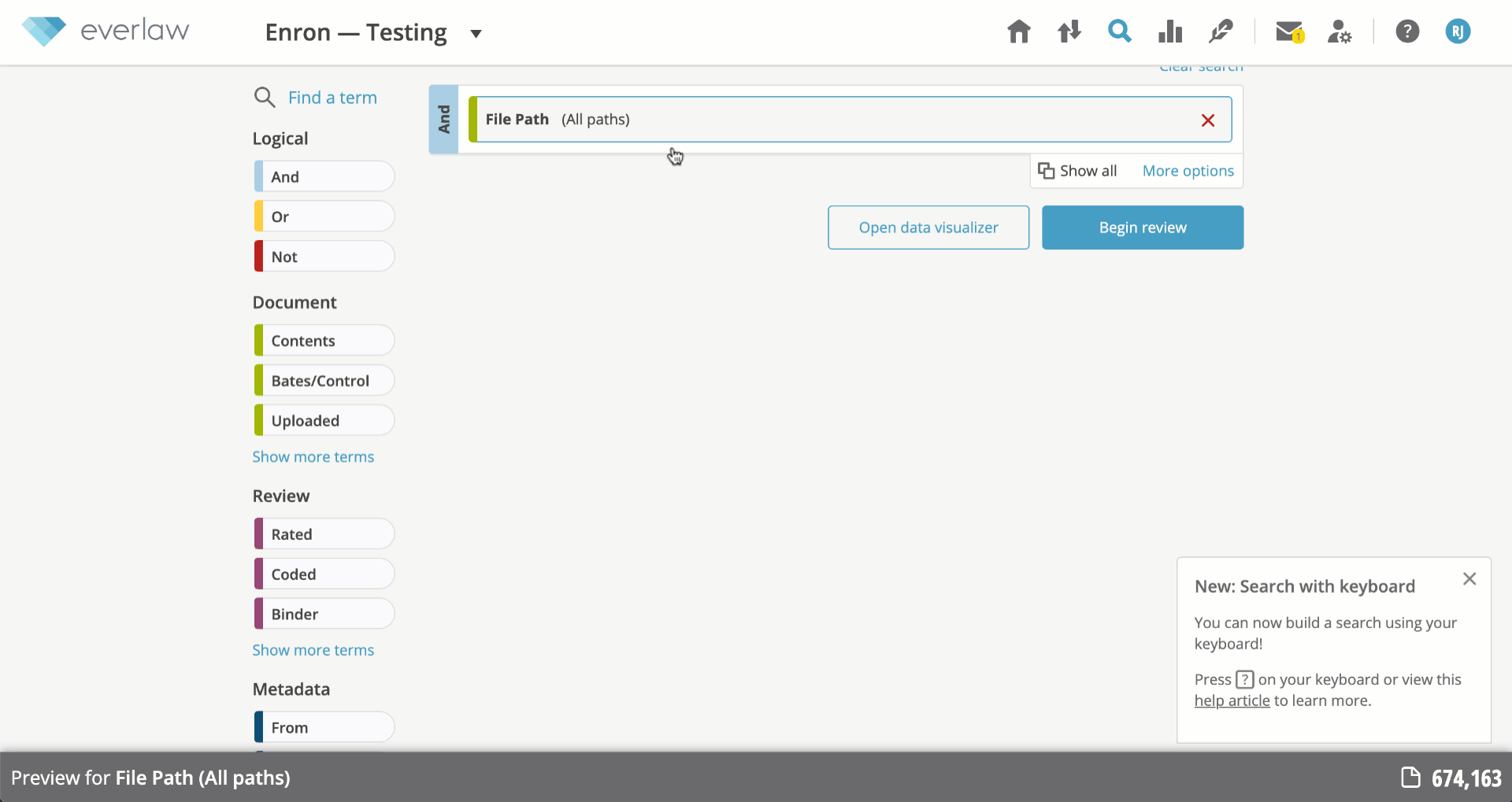Click the Show all stacked squares icon

pos(1047,171)
